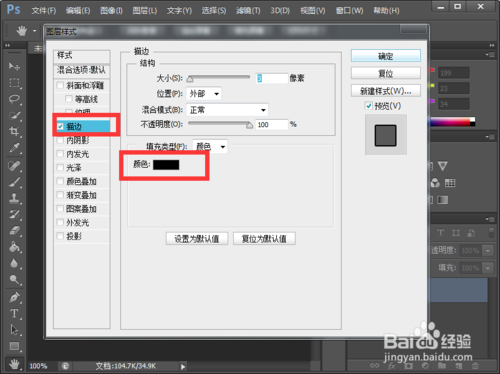Select the Horizontal Type tool
500x374 pixels.
[14, 314]
